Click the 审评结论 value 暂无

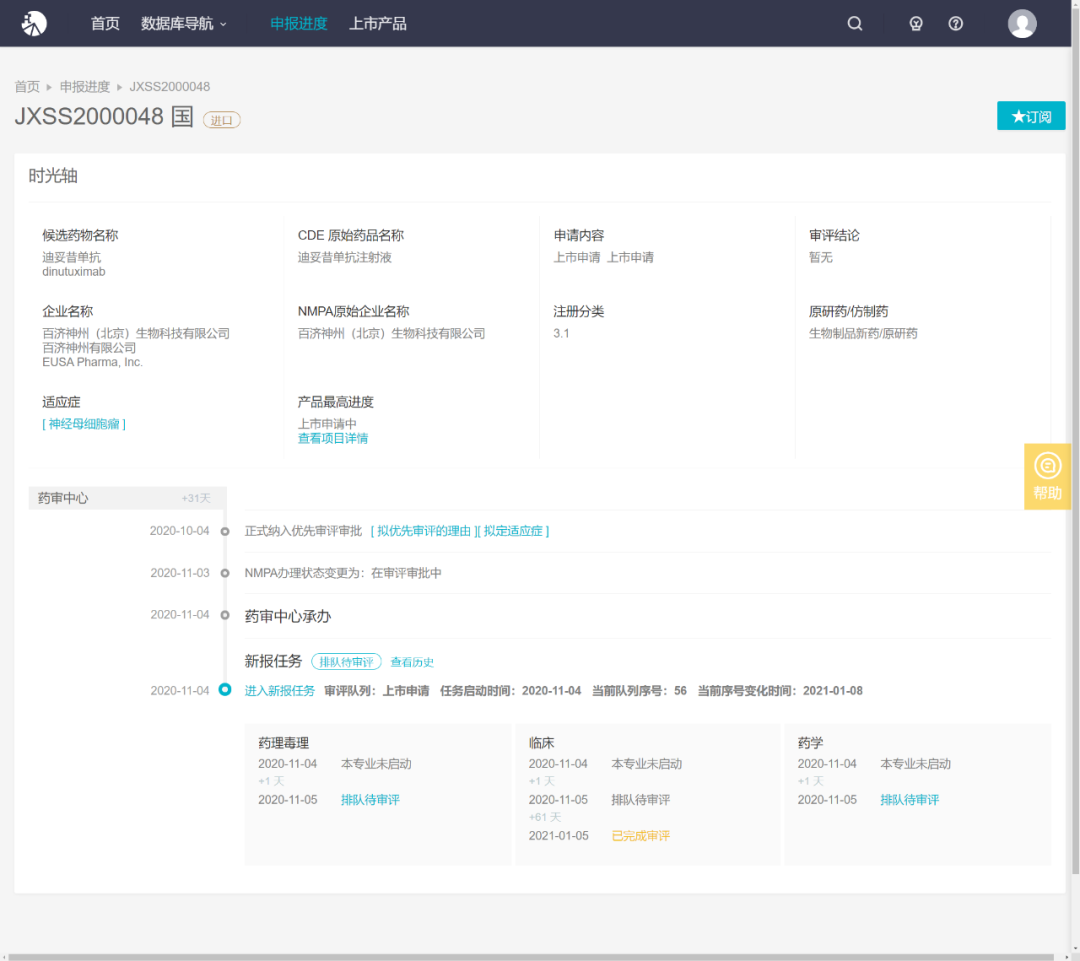click(820, 258)
